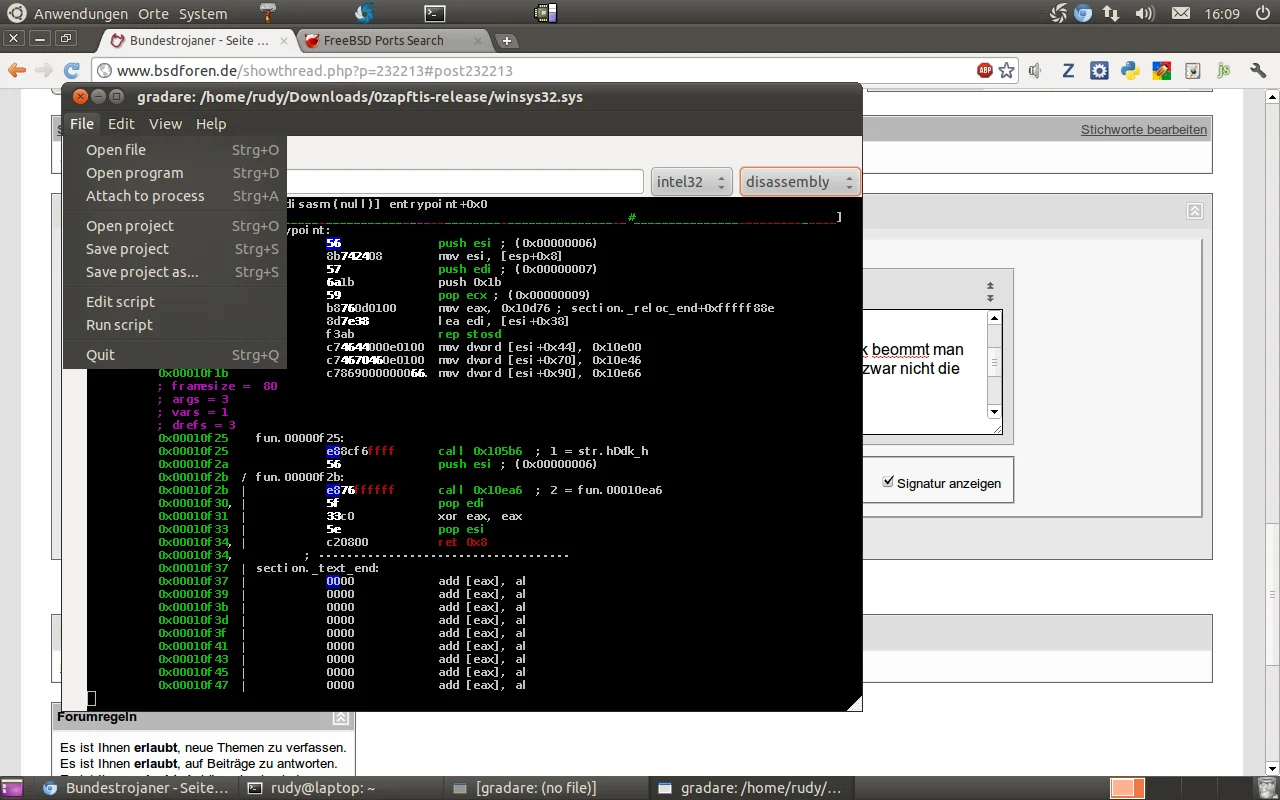The height and width of the screenshot is (800, 1280).
Task: Select Edit script menu entry
Action: 175,302
